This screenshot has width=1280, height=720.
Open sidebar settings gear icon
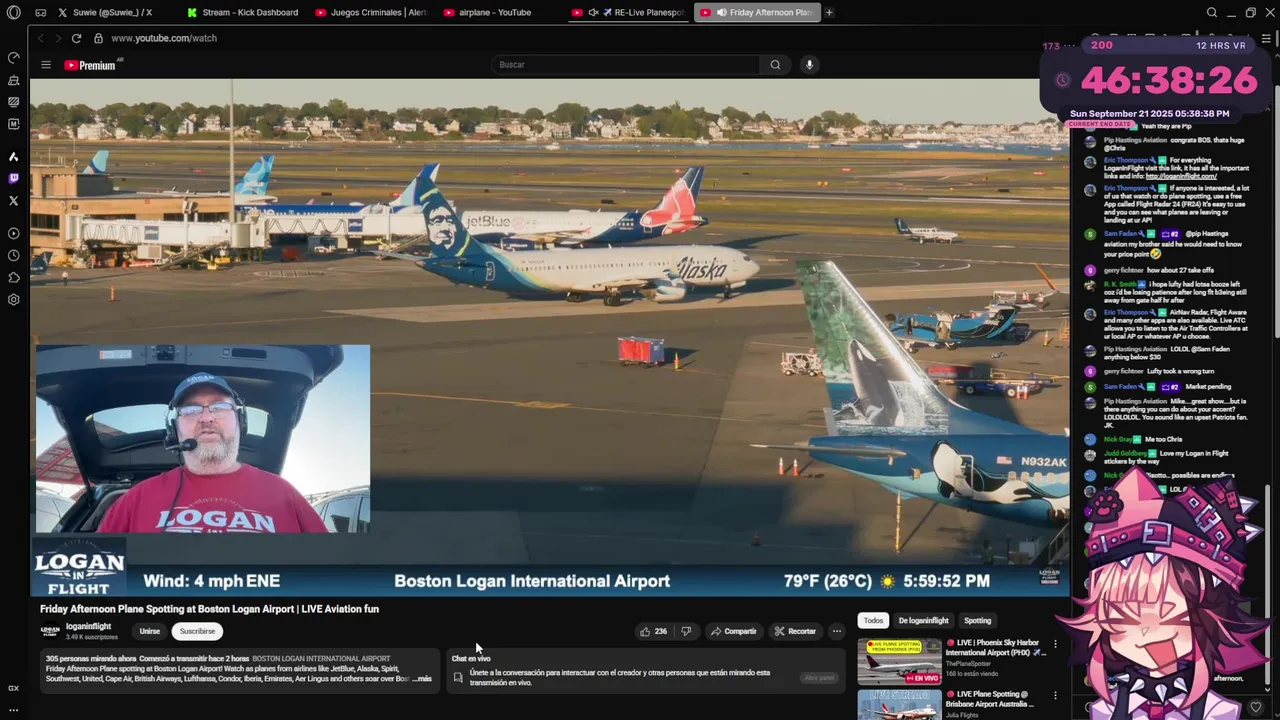click(13, 299)
